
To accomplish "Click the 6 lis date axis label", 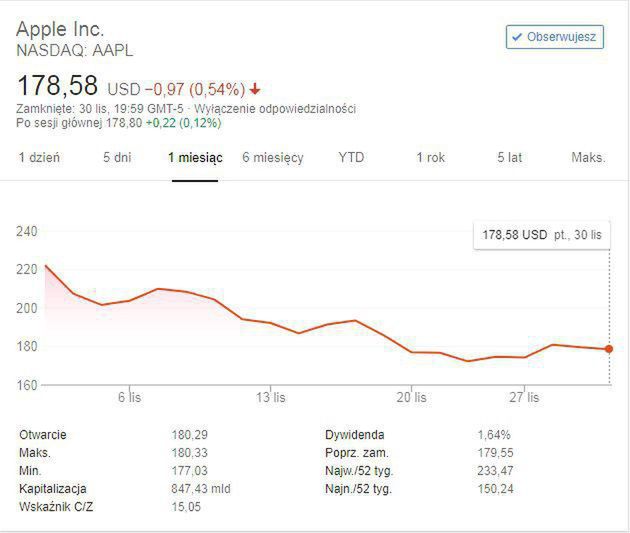I will pos(129,397).
